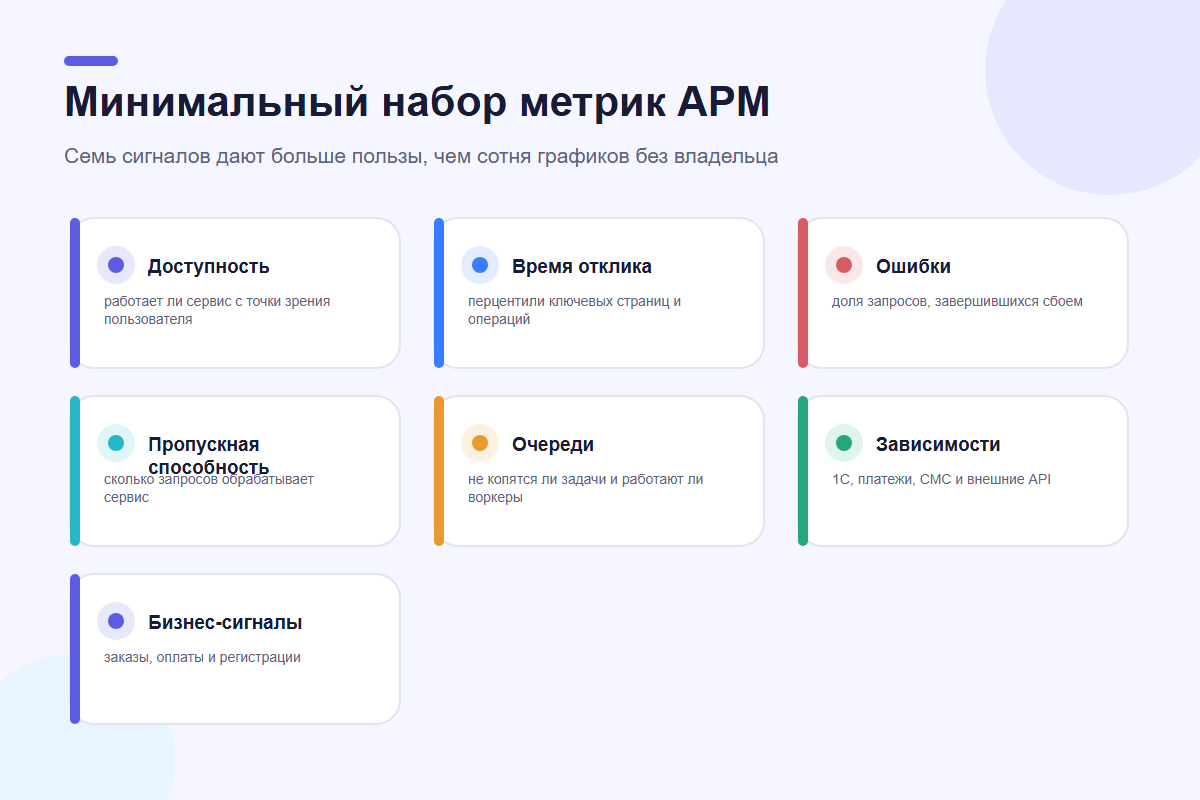The height and width of the screenshot is (800, 1200).
Task: Select the Время отклика card title
Action: tap(582, 266)
